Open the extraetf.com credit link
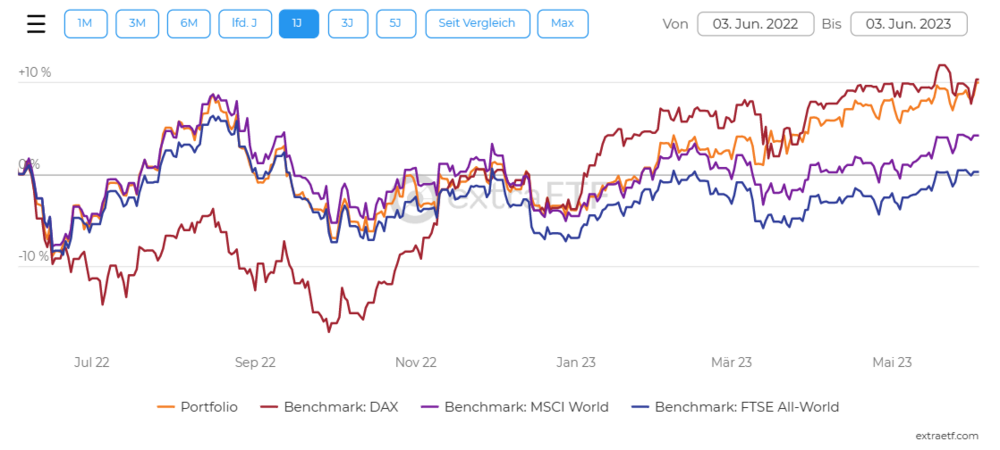The width and height of the screenshot is (1000, 450). 949,435
